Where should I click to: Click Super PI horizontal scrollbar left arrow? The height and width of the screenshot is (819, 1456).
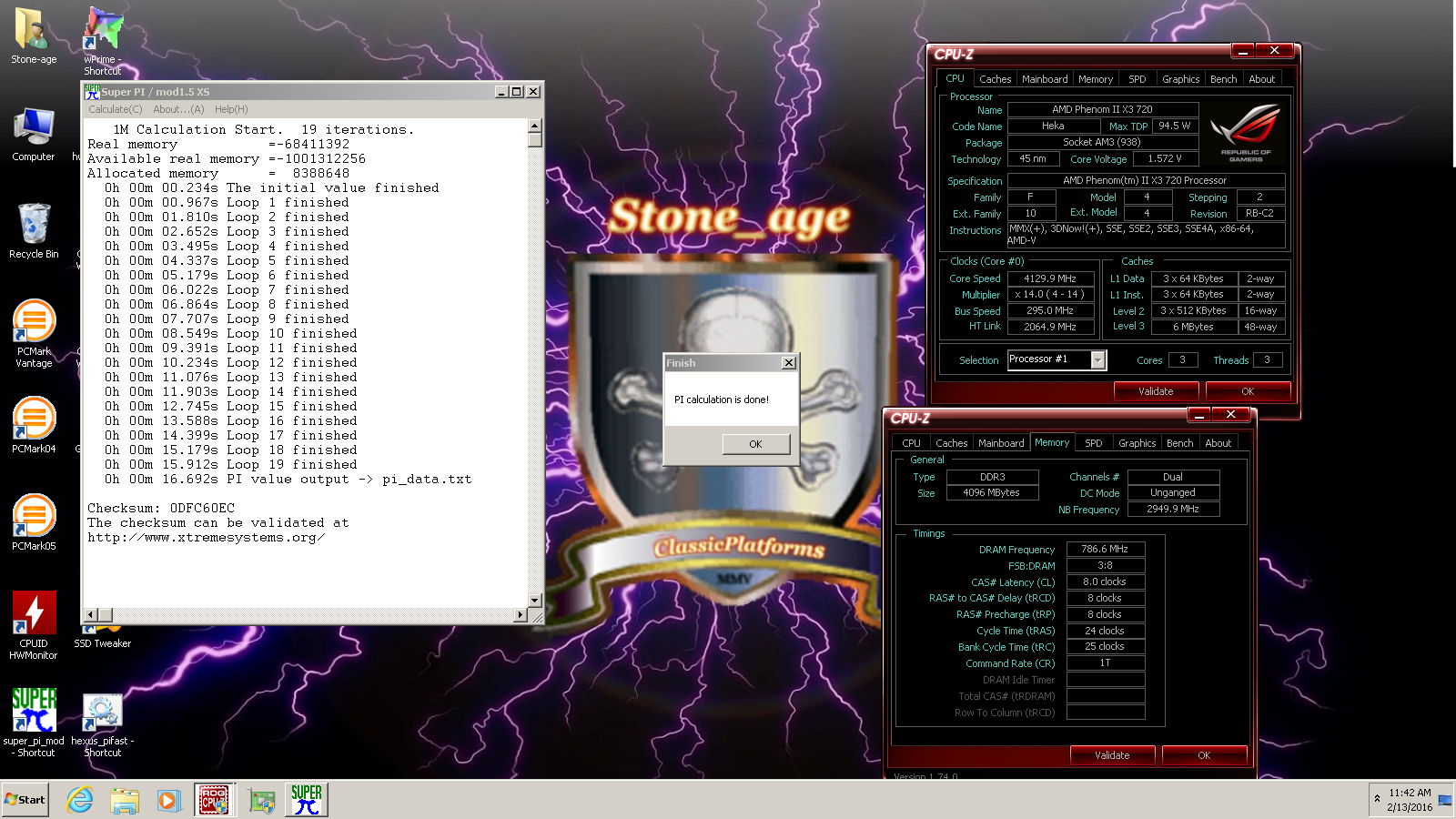tap(90, 615)
